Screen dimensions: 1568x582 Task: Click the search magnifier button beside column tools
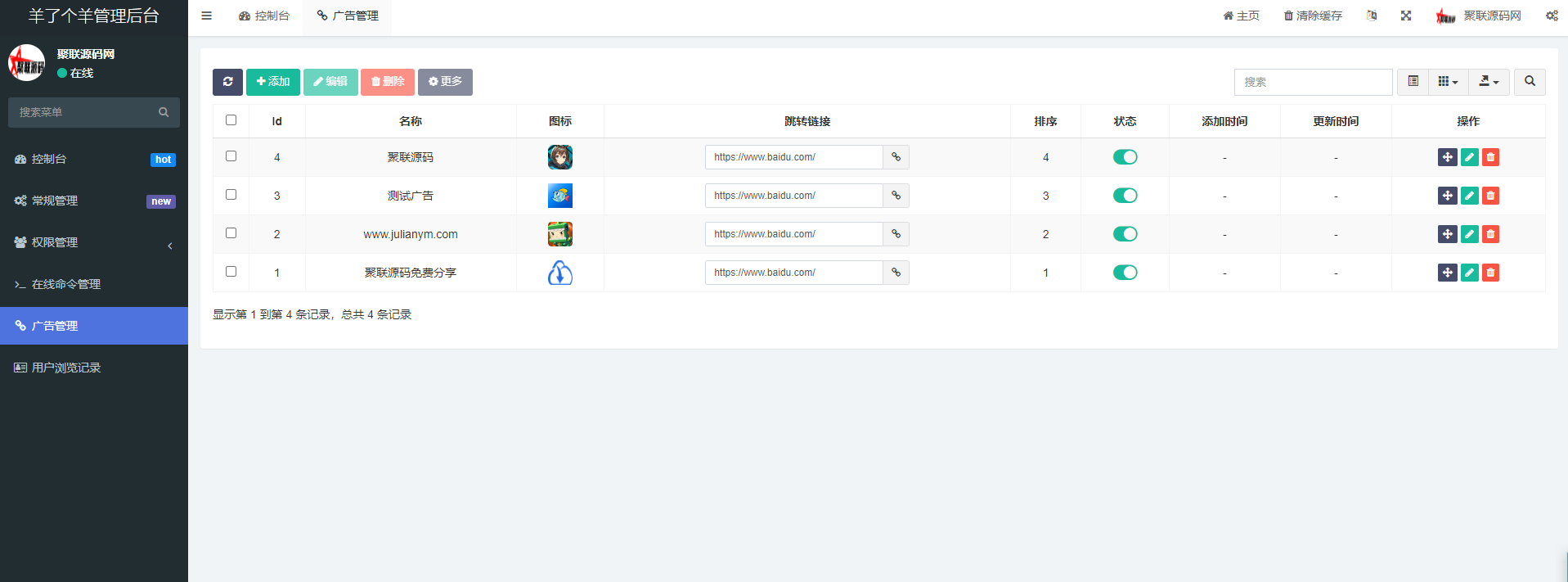pos(1530,82)
